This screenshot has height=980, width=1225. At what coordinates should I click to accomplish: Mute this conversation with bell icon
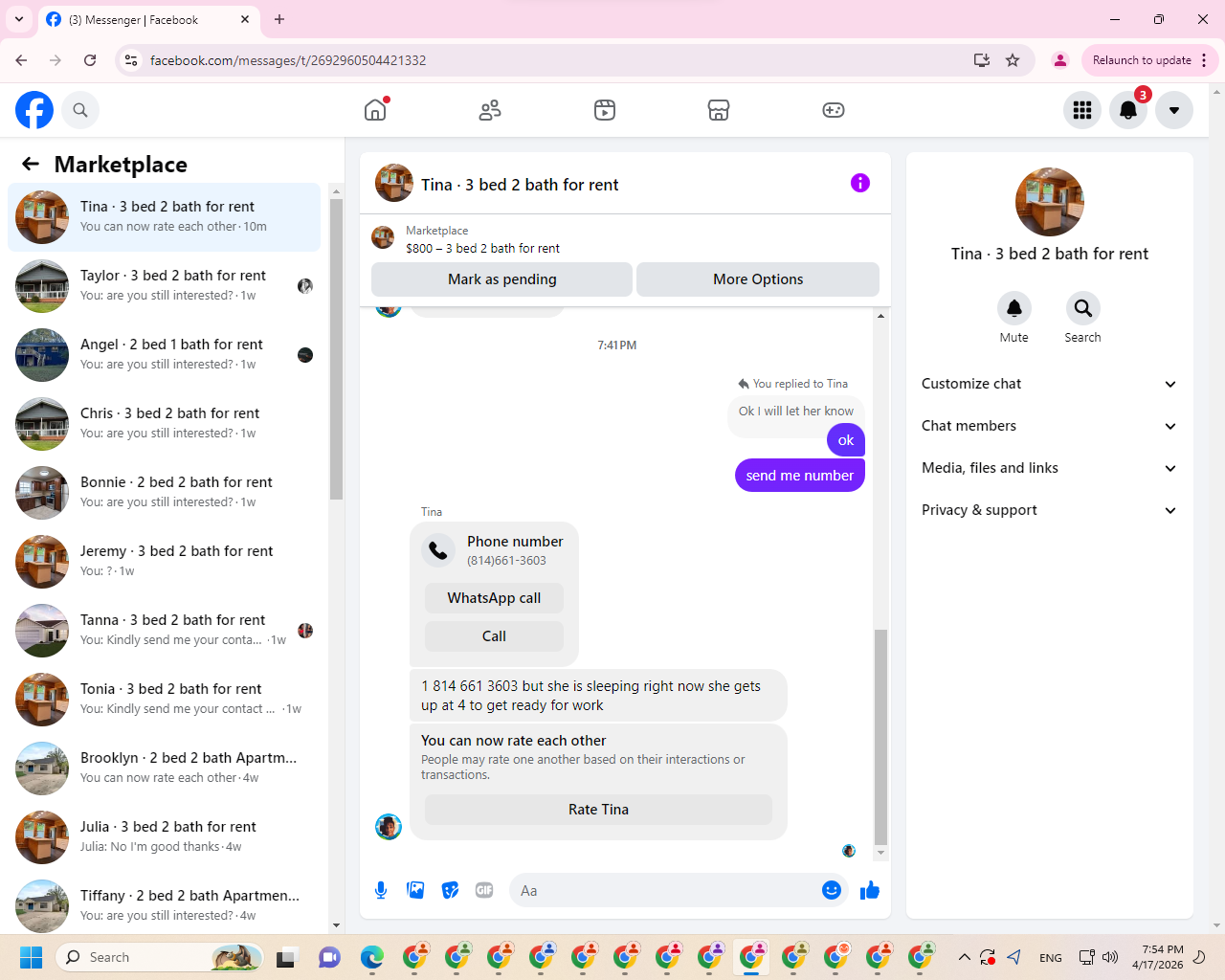coord(1014,308)
